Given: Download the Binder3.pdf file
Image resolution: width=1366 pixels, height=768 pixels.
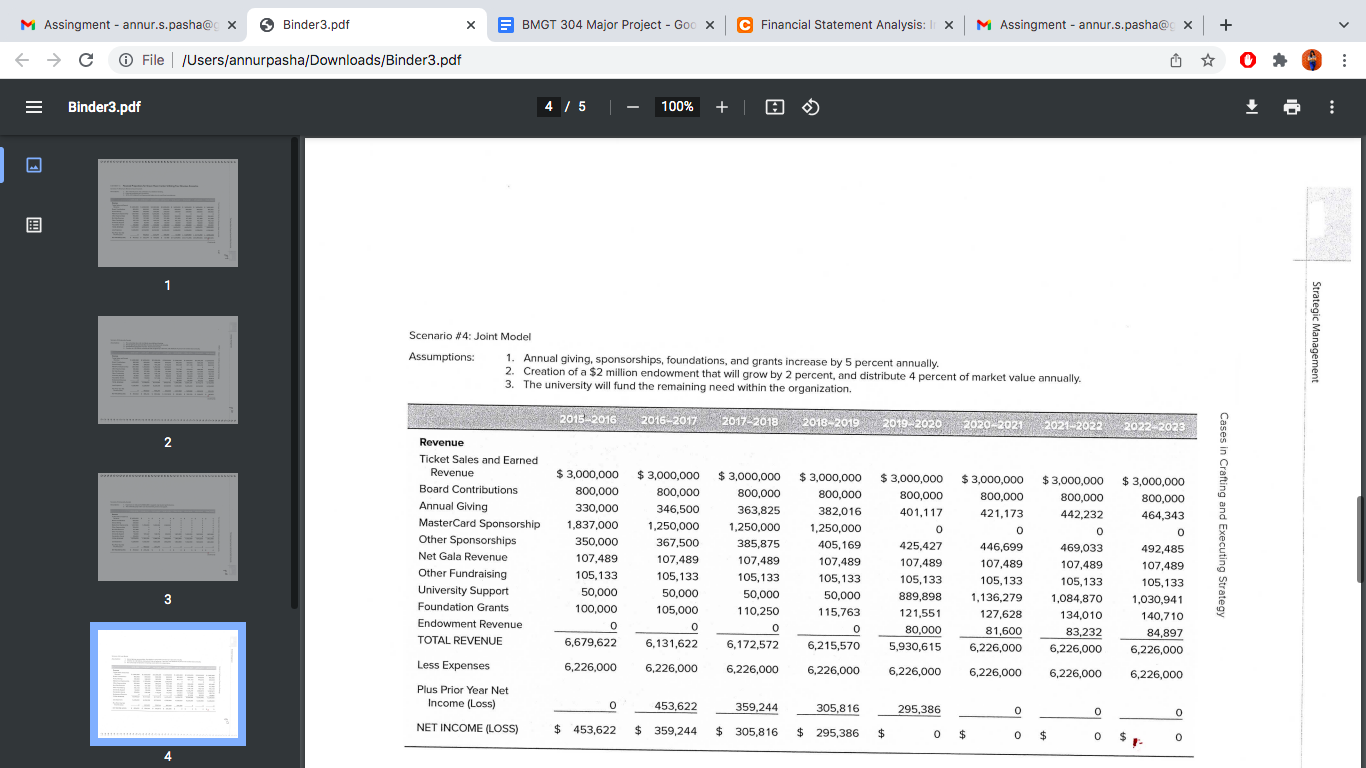Looking at the screenshot, I should pyautogui.click(x=1251, y=106).
